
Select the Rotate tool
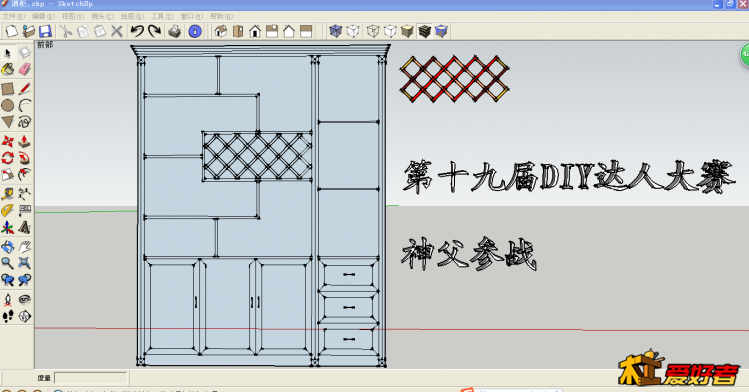click(x=8, y=158)
